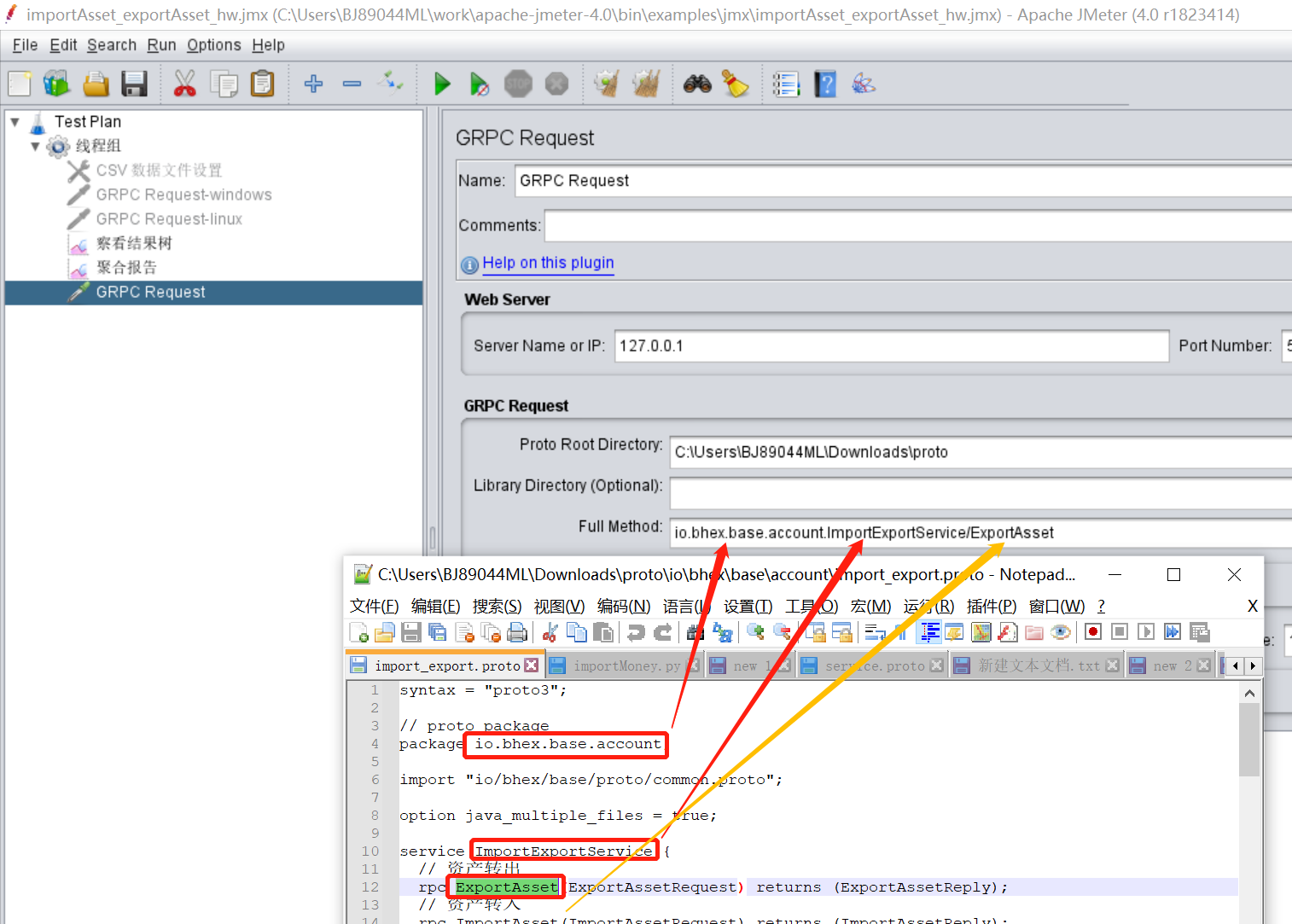Click Notepad++ Start Recording macro icon
The width and height of the screenshot is (1292, 924).
1093,632
